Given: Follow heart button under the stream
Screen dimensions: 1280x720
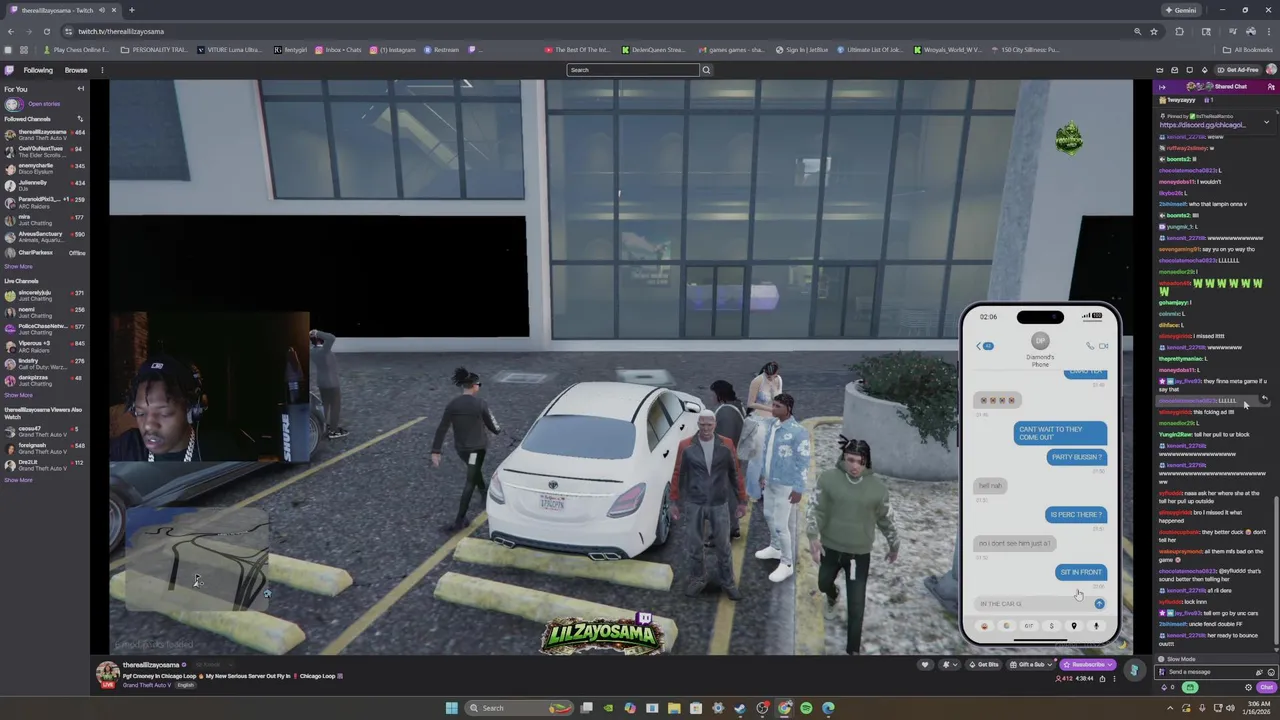Looking at the screenshot, I should click(x=925, y=665).
